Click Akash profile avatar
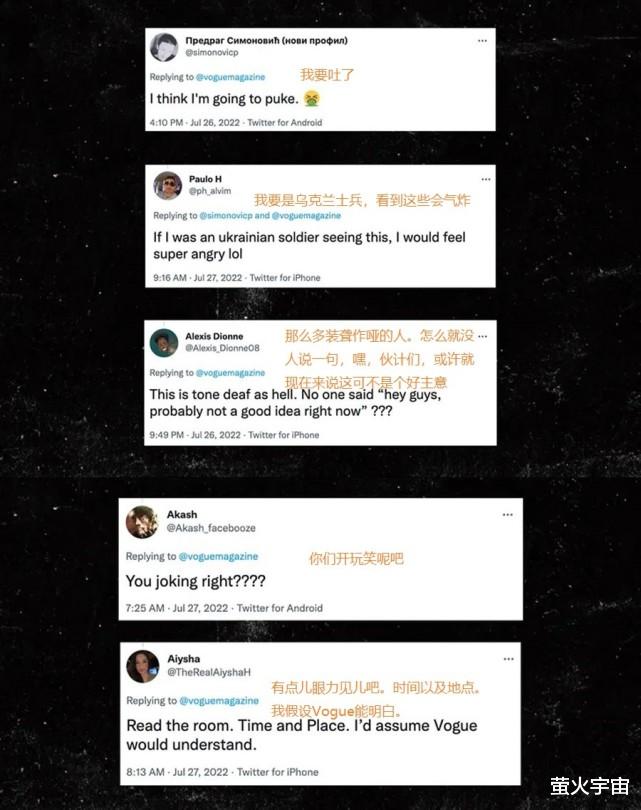Image resolution: width=641 pixels, height=810 pixels. coord(142,522)
